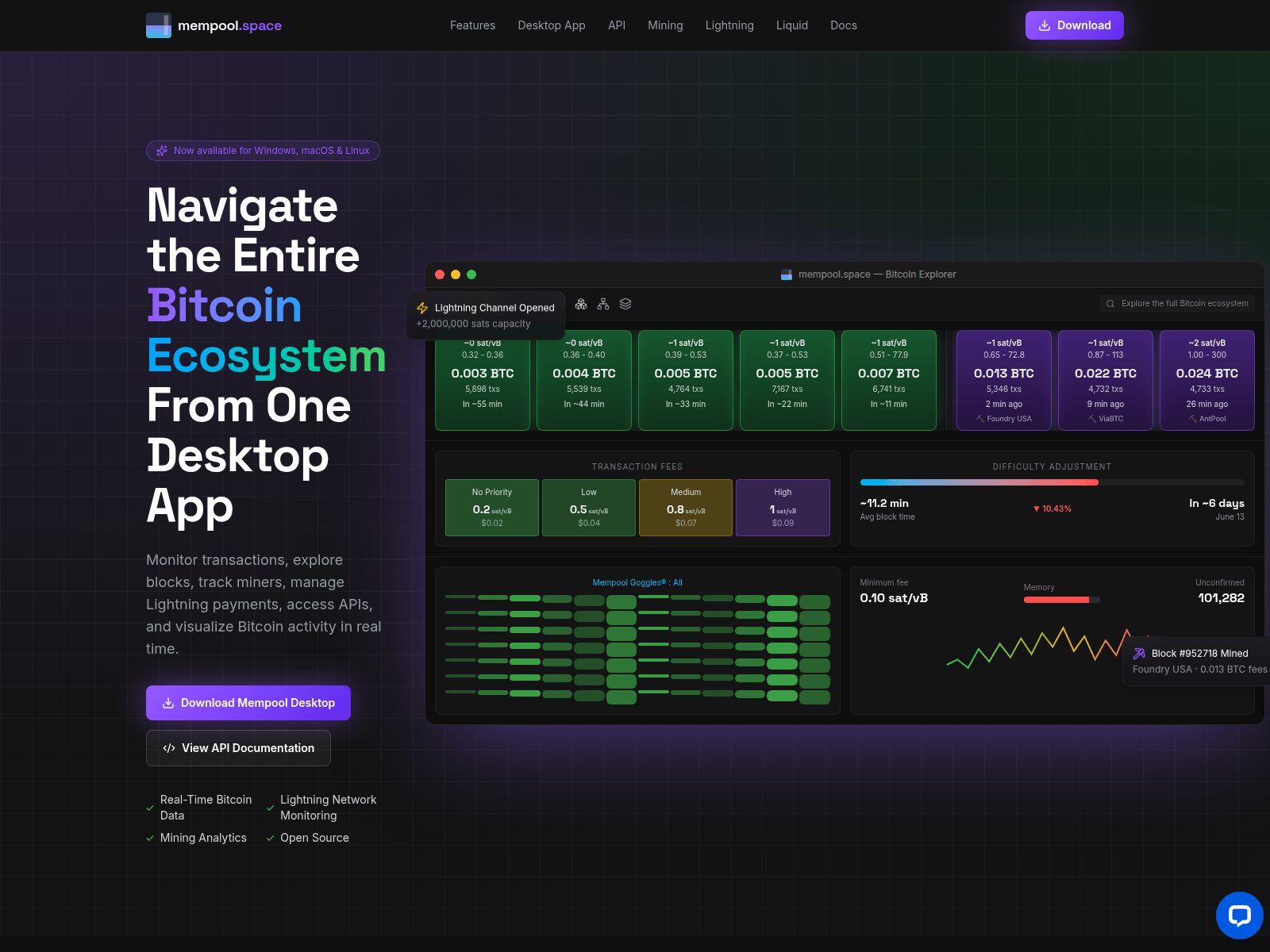Go to the Mining navigation item
The width and height of the screenshot is (1270, 952).
coord(665,25)
